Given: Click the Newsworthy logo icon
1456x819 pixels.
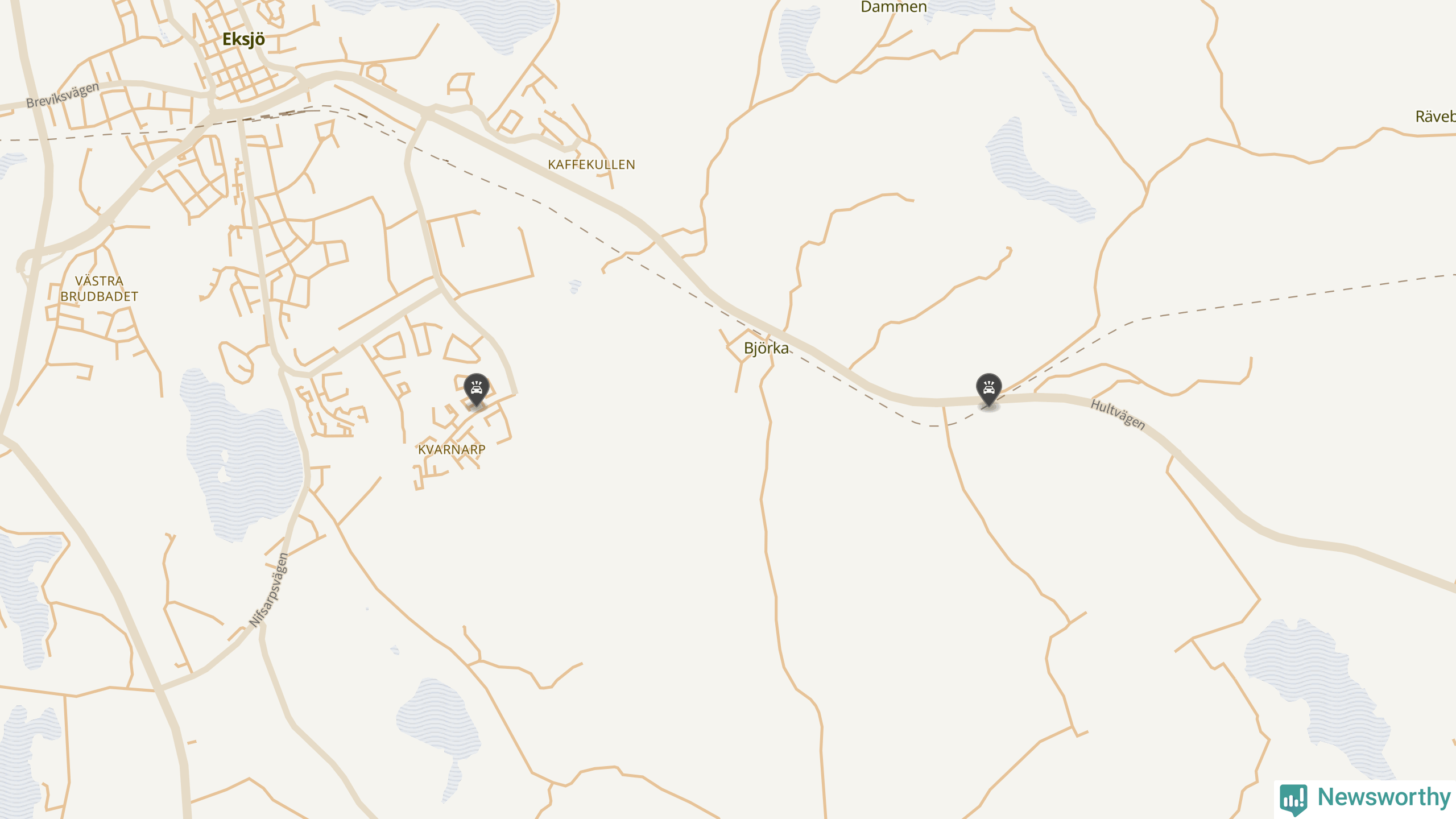Looking at the screenshot, I should (x=1293, y=799).
